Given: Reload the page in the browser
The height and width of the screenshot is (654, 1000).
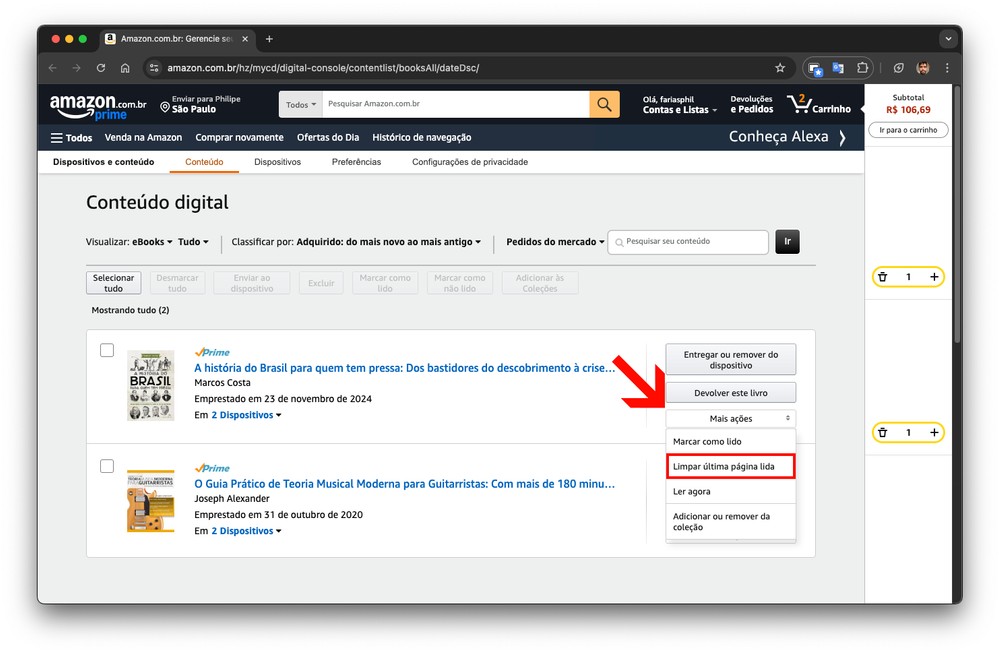Looking at the screenshot, I should pyautogui.click(x=101, y=68).
